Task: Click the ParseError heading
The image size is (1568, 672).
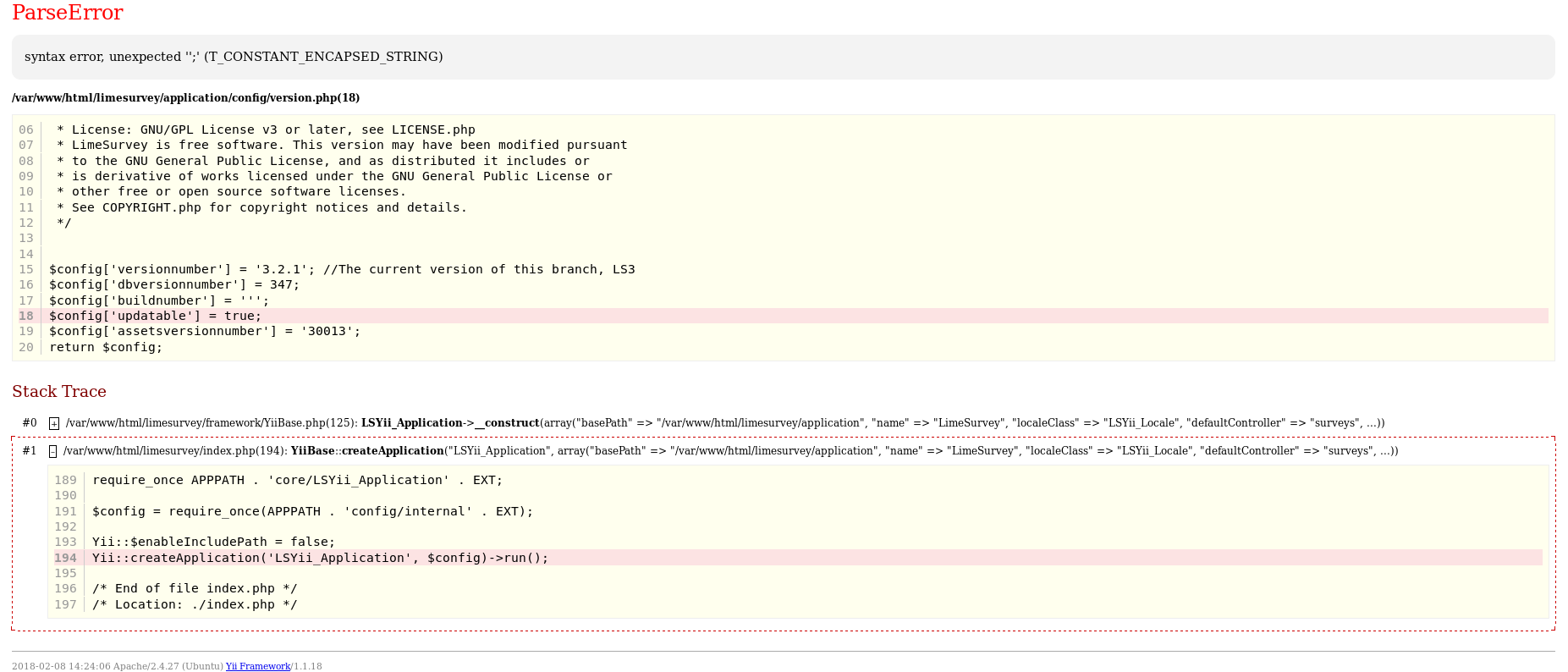Action: [x=68, y=13]
